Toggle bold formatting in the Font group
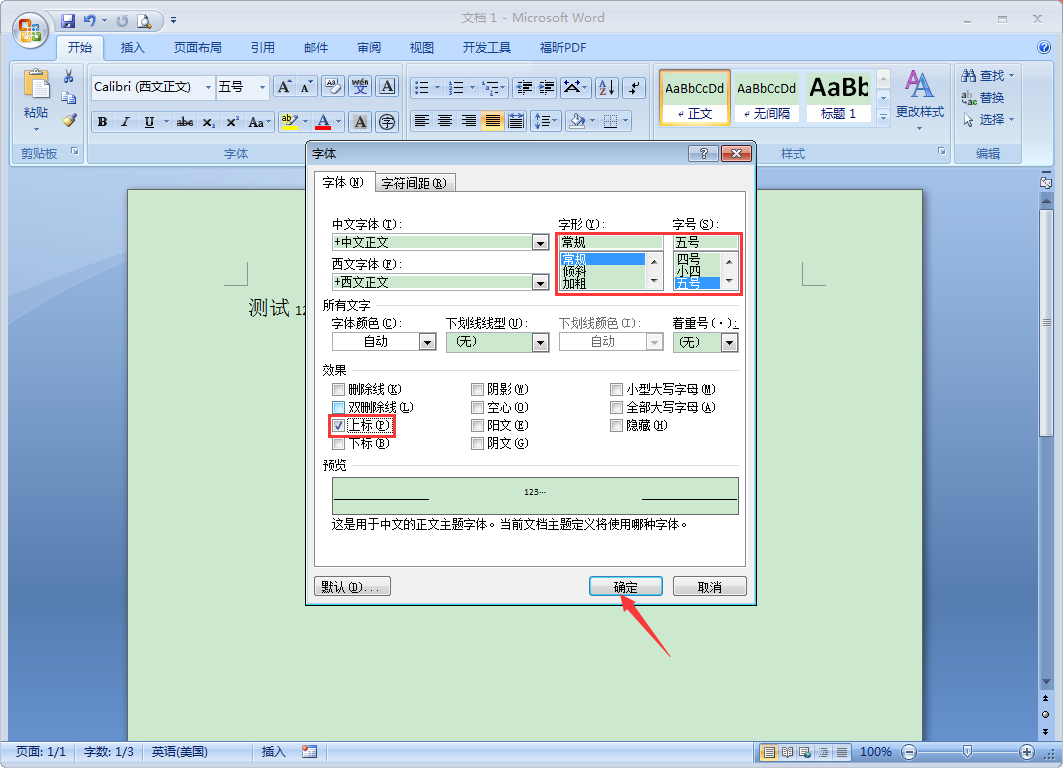1063x768 pixels. pyautogui.click(x=102, y=122)
